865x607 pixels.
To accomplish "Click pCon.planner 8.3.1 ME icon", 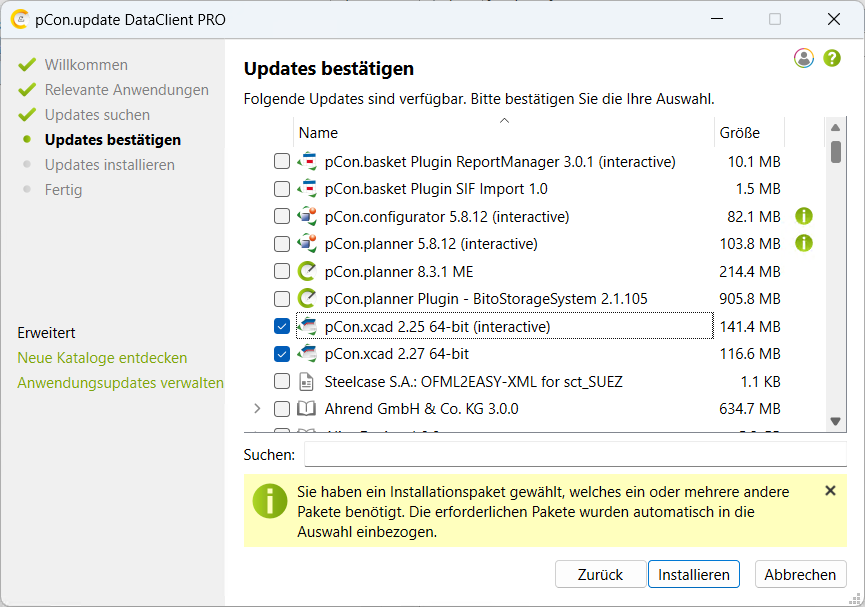I will 307,271.
